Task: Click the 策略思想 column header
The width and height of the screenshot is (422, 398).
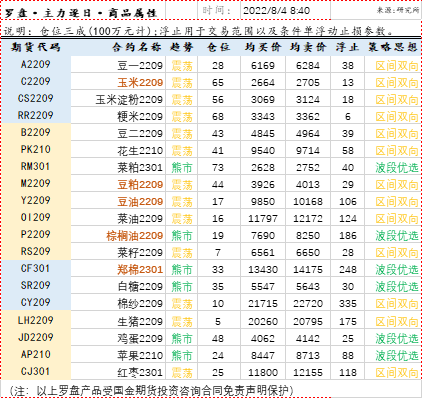Action: pyautogui.click(x=393, y=47)
